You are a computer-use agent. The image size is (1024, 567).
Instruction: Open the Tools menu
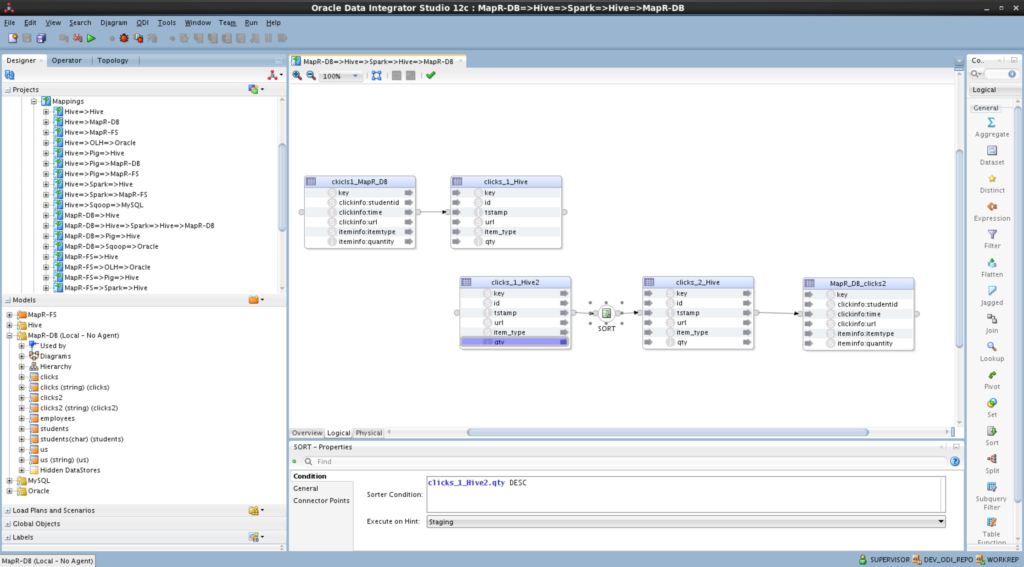167,23
